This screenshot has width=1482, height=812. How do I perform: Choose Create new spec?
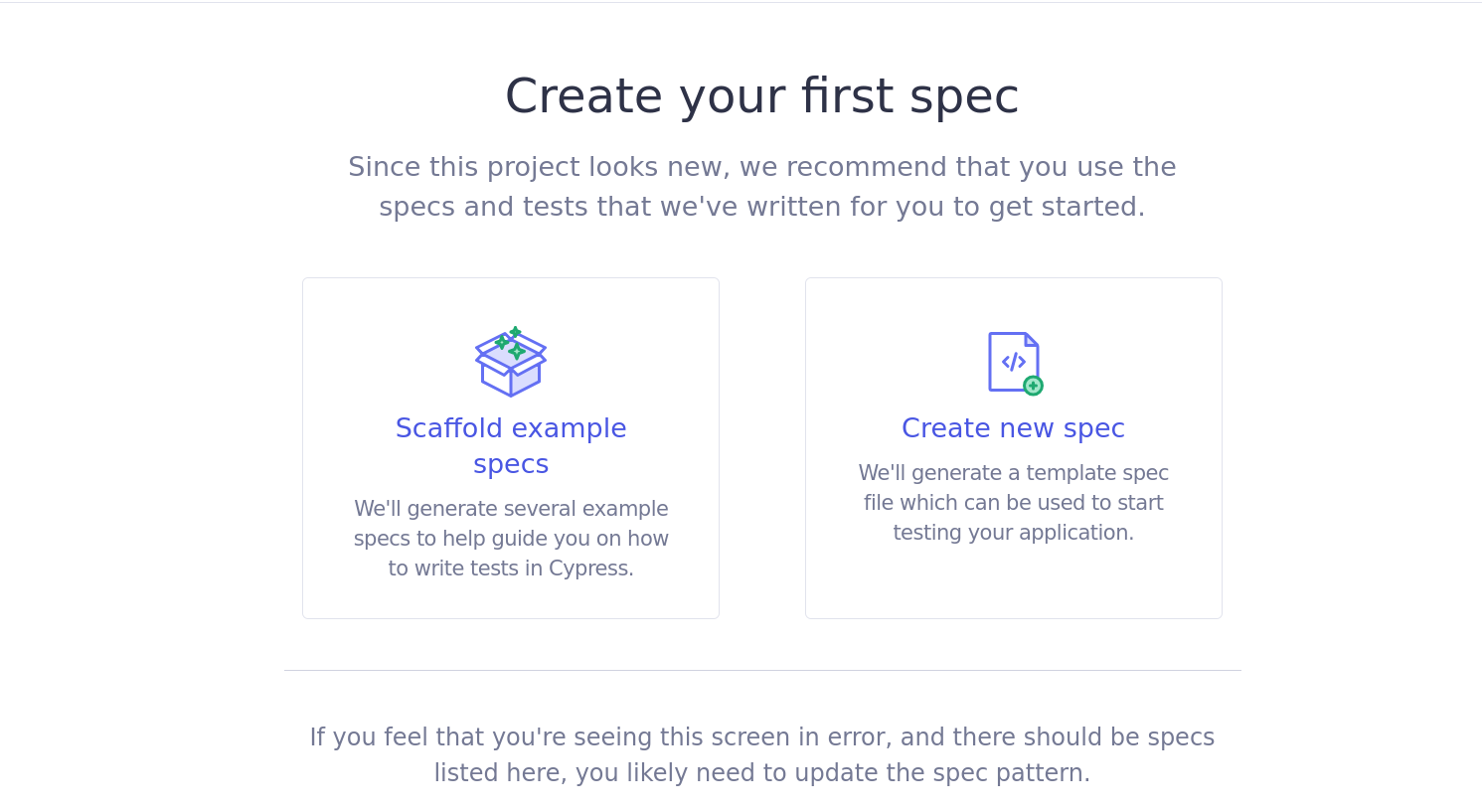[x=1013, y=427]
